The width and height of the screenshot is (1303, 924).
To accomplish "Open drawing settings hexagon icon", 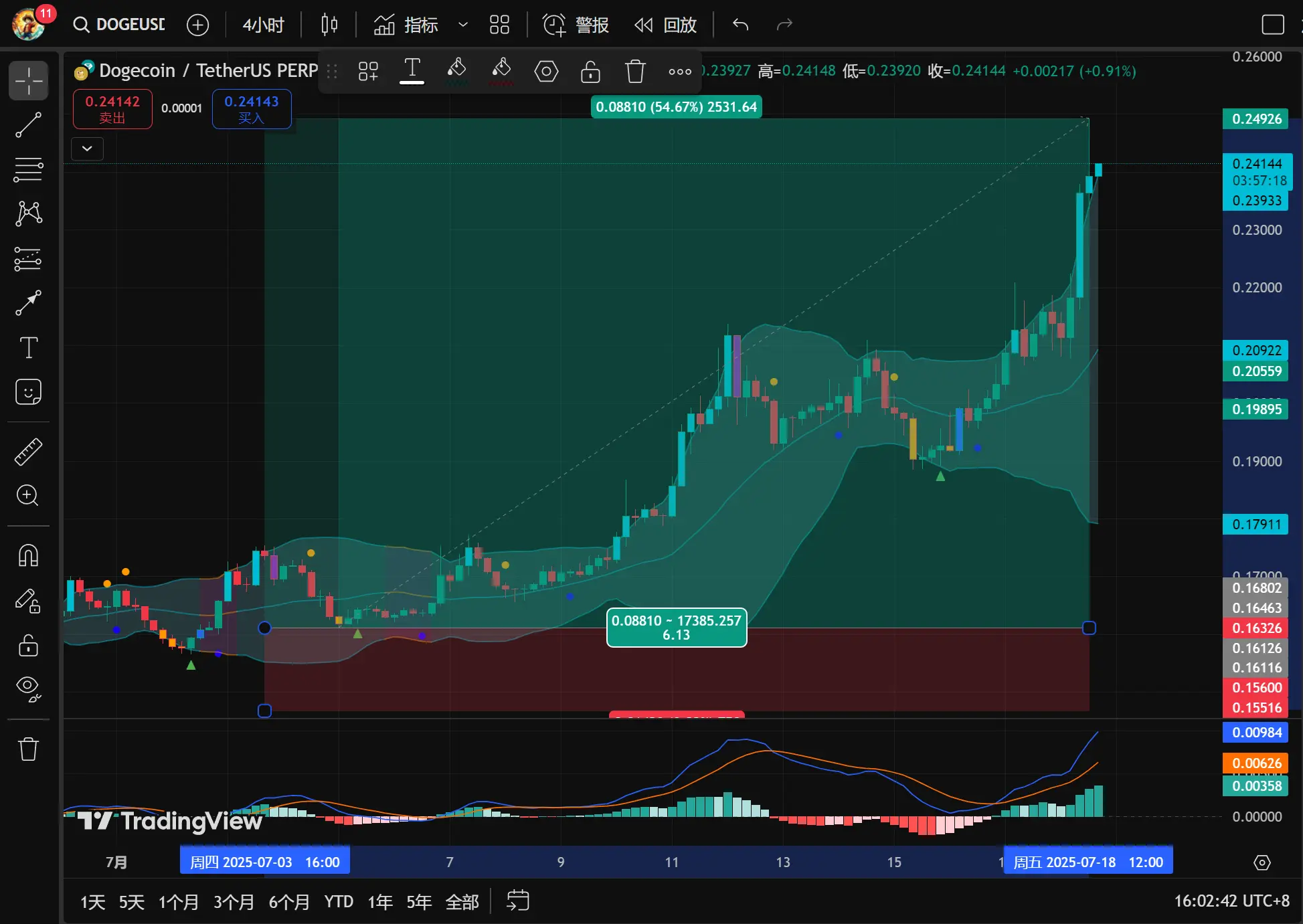I will point(546,71).
